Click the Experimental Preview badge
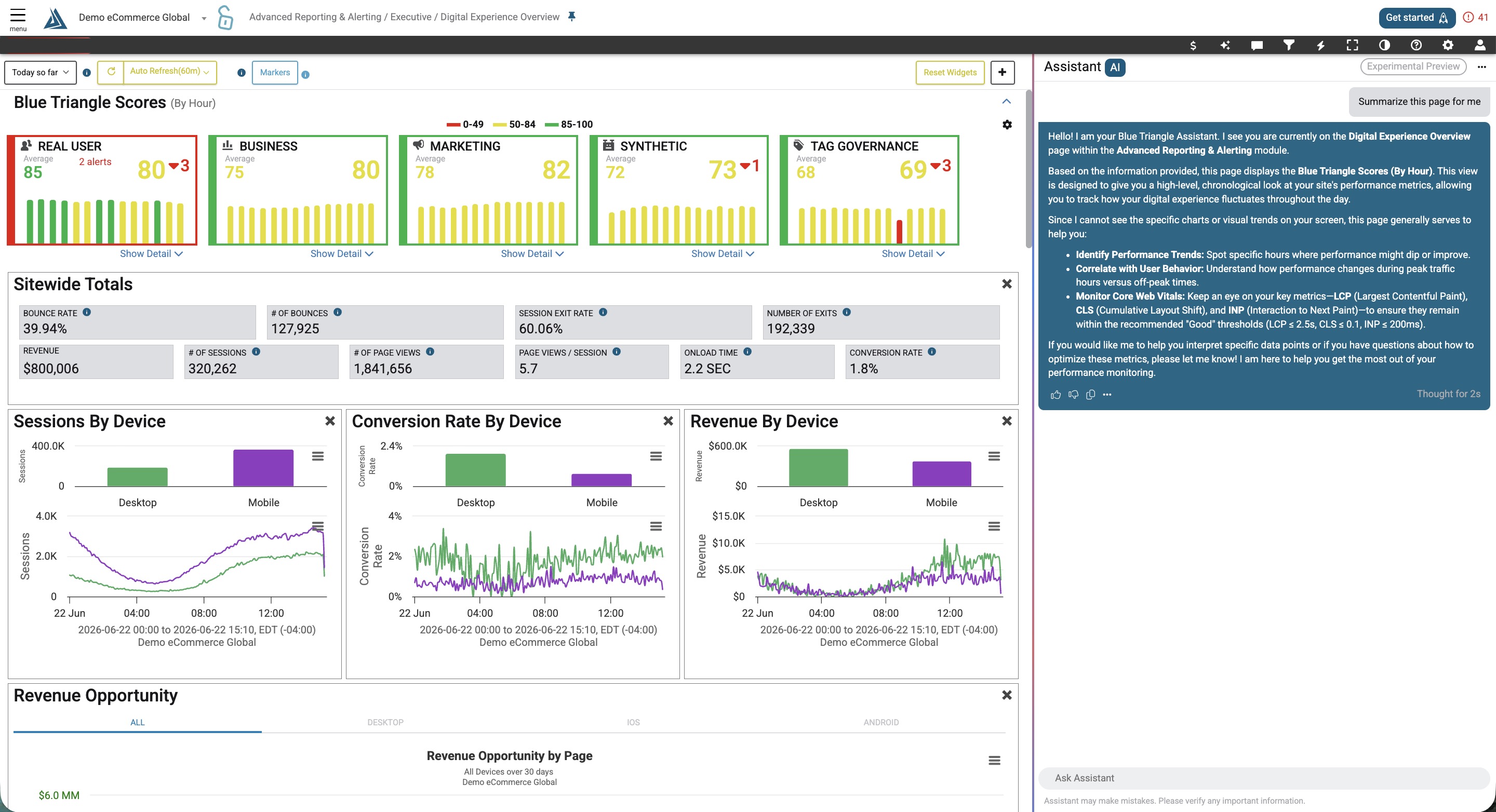 click(x=1413, y=66)
